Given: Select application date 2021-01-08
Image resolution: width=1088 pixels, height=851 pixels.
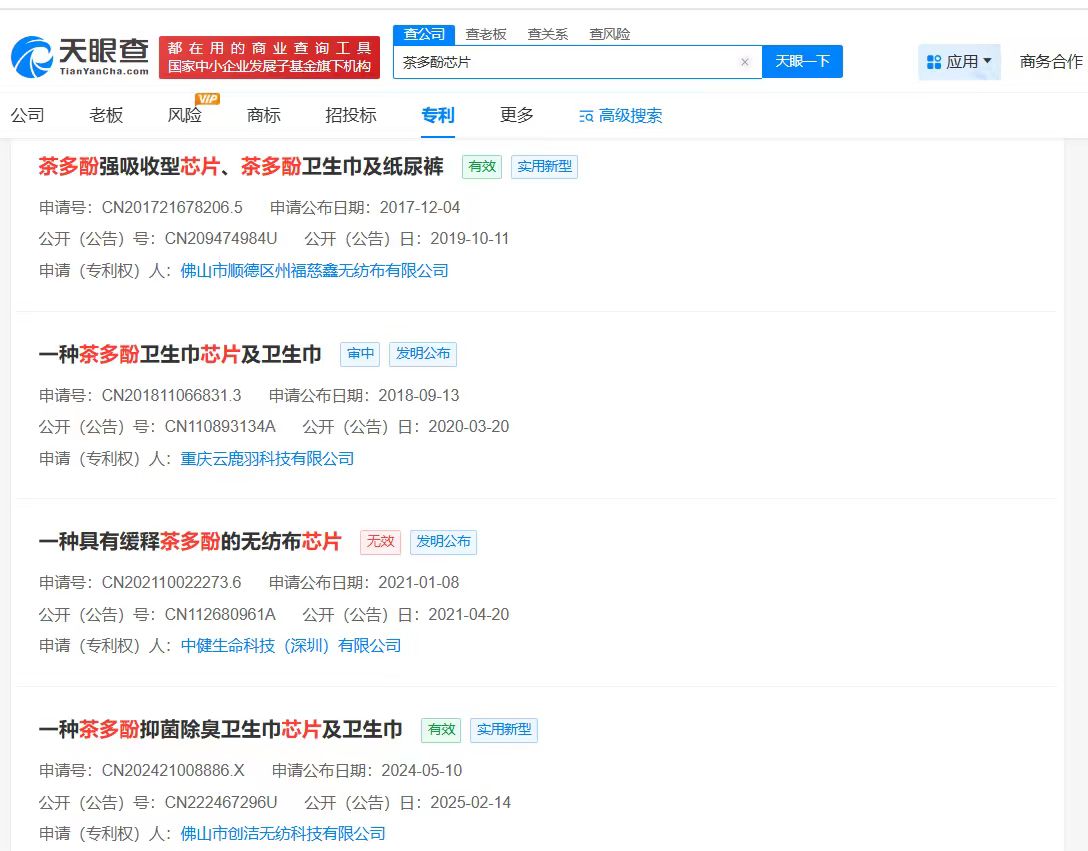Looking at the screenshot, I should 419,582.
